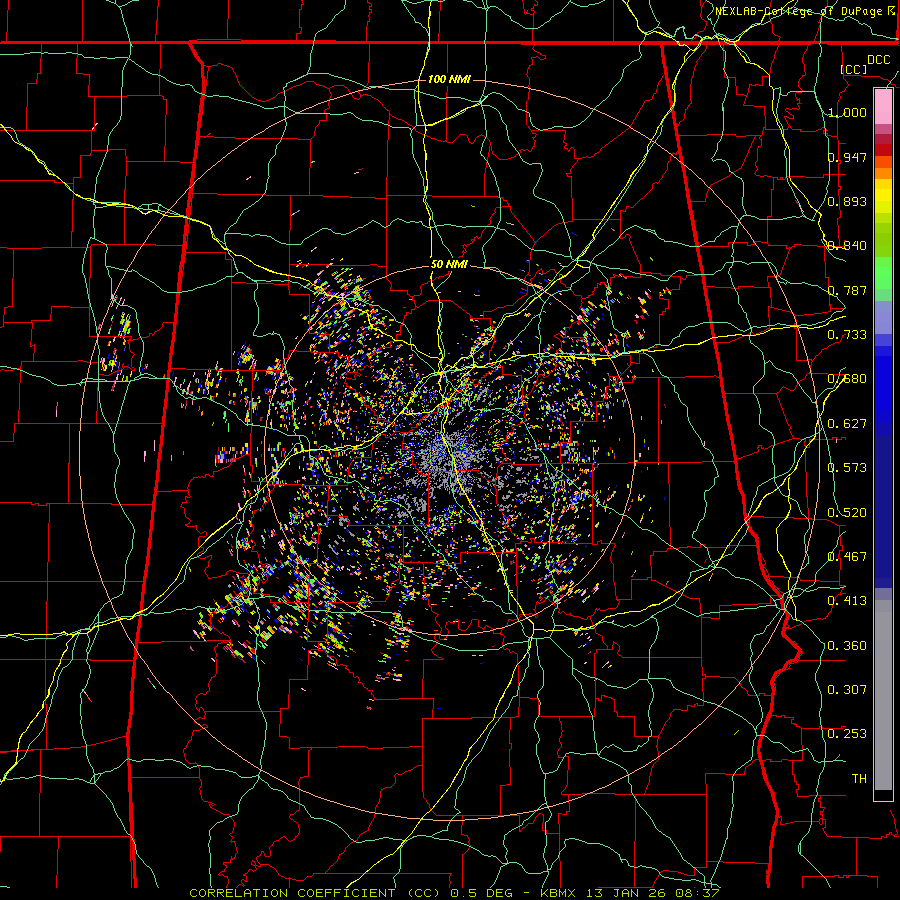The width and height of the screenshot is (900, 900).
Task: Click the [CC] unit label
Action: pos(854,69)
